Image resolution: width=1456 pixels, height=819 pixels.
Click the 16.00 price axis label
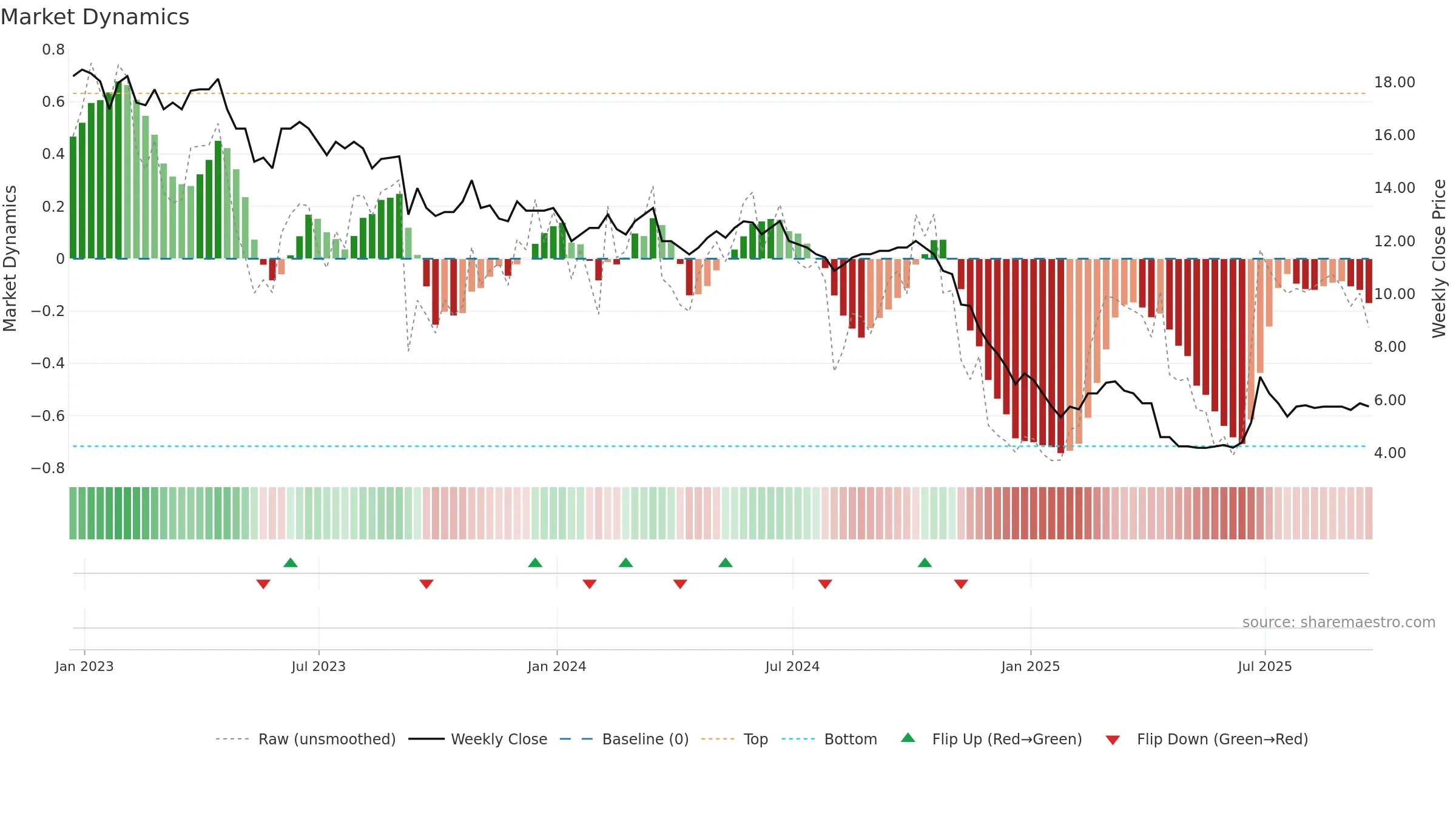click(x=1395, y=135)
